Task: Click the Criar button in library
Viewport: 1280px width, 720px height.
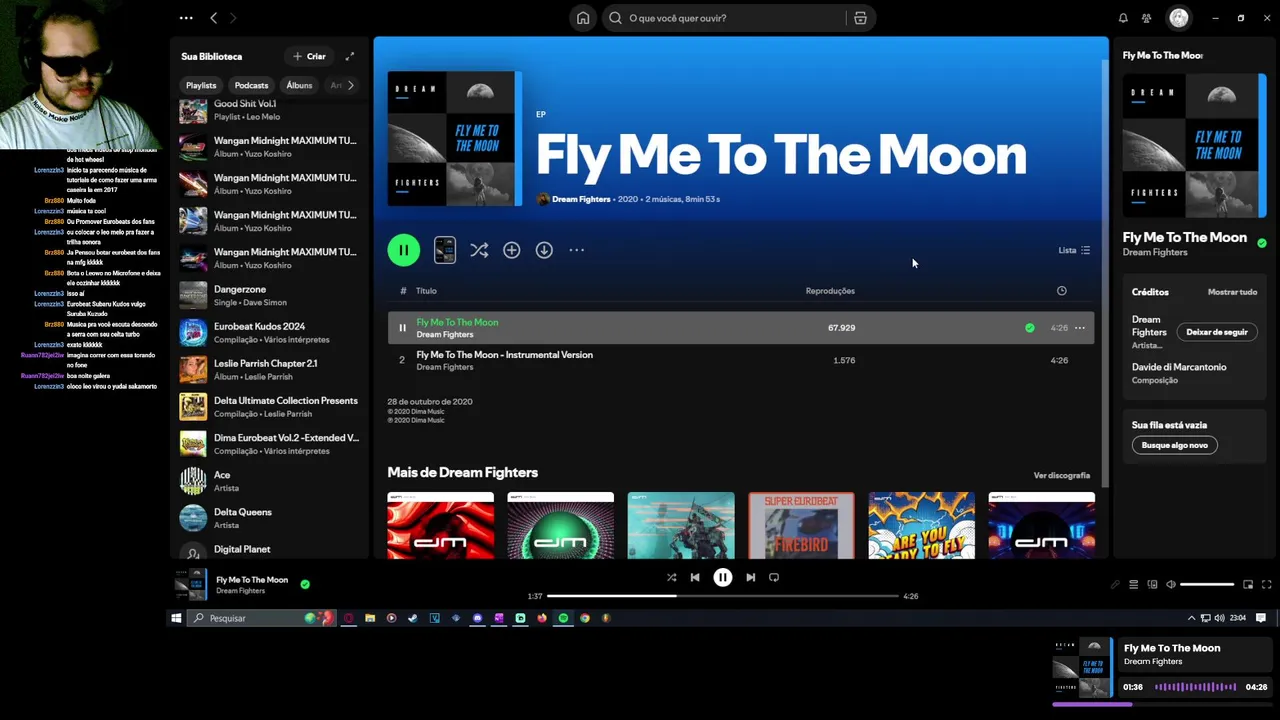Action: (x=309, y=57)
